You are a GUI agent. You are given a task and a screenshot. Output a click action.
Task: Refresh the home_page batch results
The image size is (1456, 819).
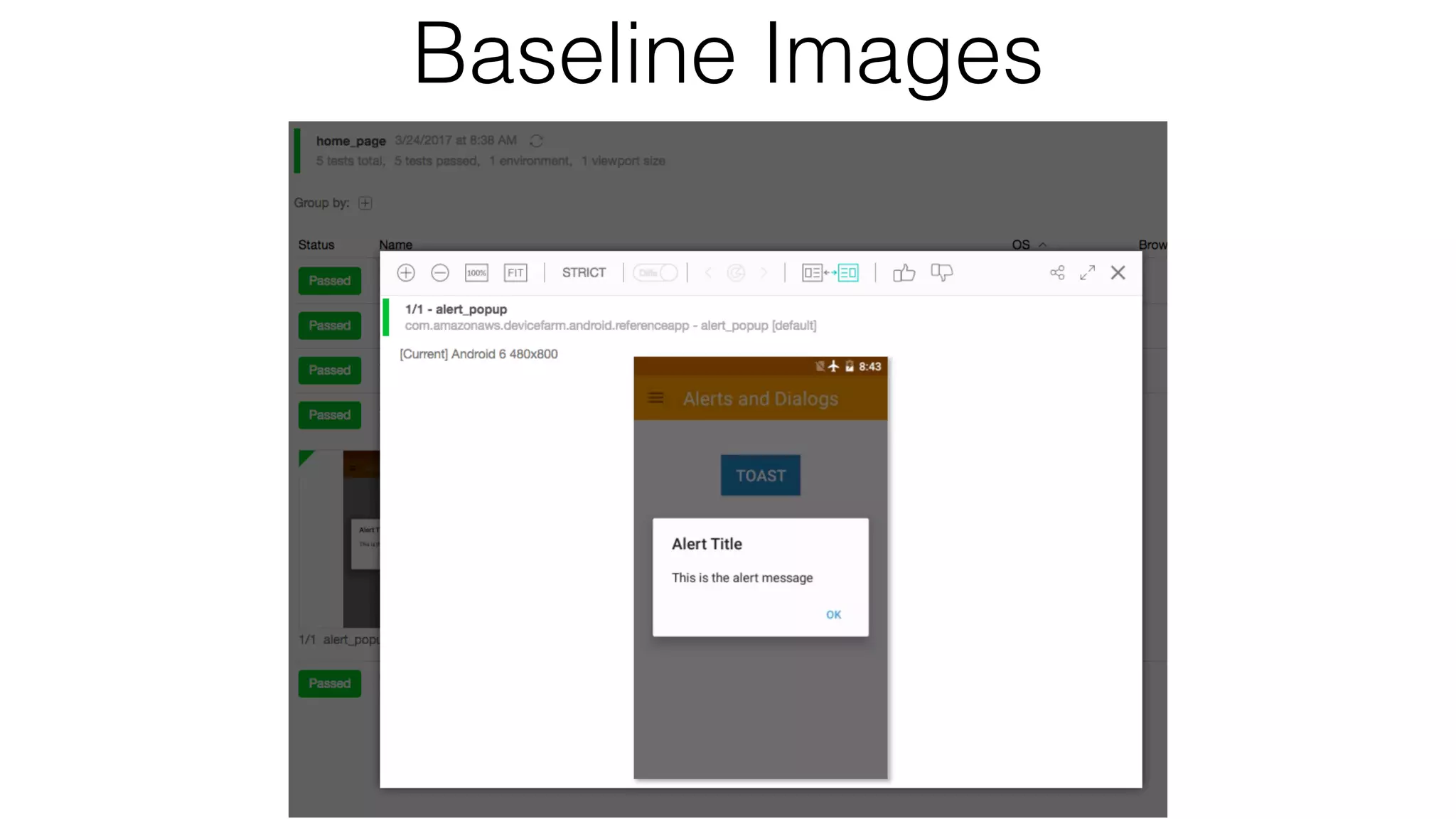tap(537, 141)
